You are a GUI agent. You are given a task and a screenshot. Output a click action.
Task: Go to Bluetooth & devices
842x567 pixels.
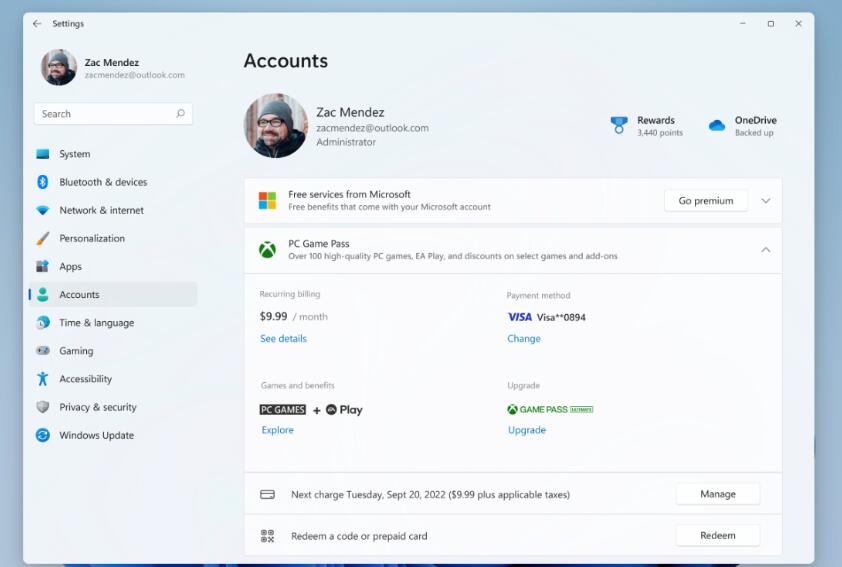(x=103, y=182)
